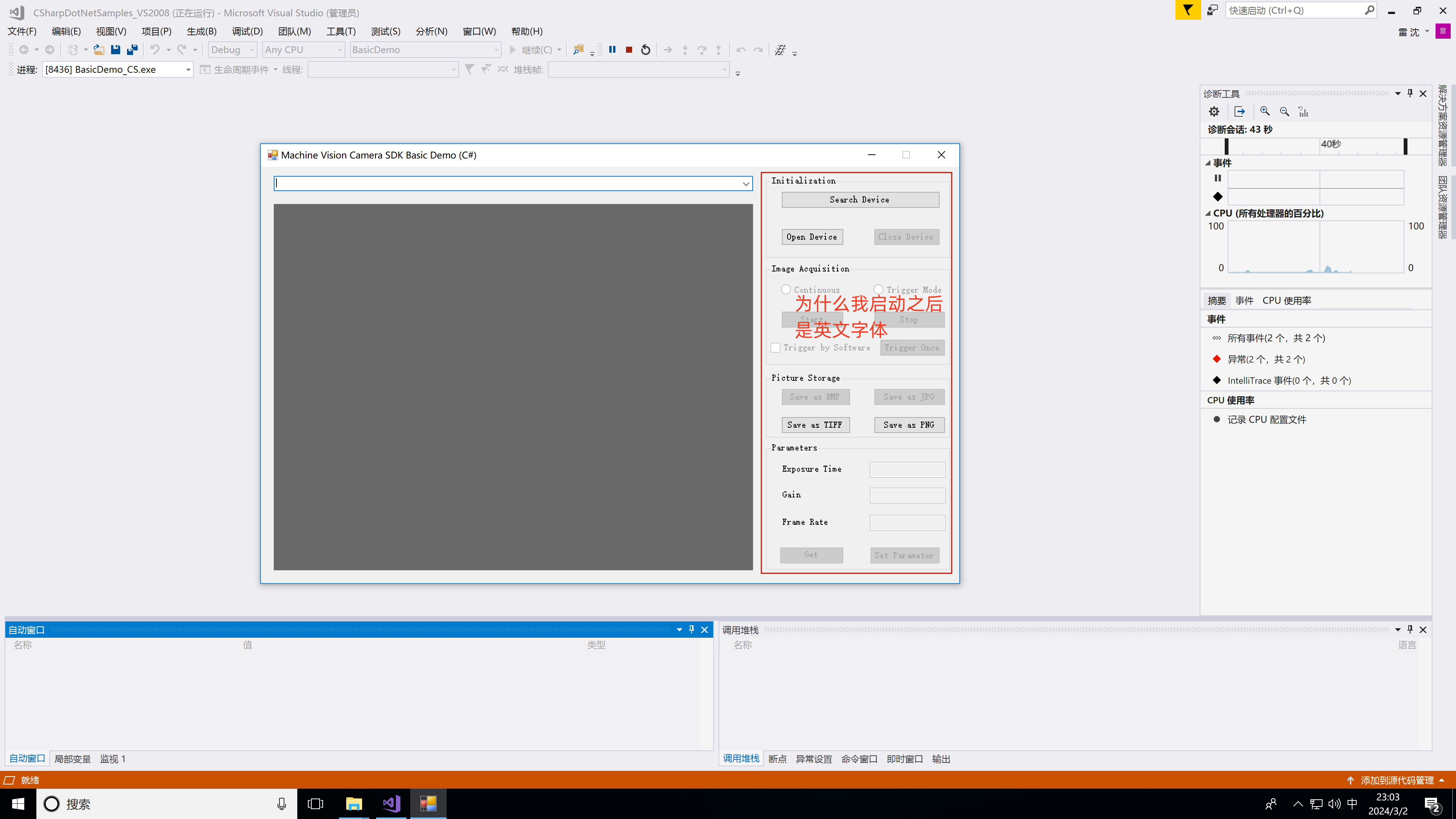Screen dimensions: 1456x819
Task: Toggle the Trigger by Software checkbox
Action: [775, 348]
